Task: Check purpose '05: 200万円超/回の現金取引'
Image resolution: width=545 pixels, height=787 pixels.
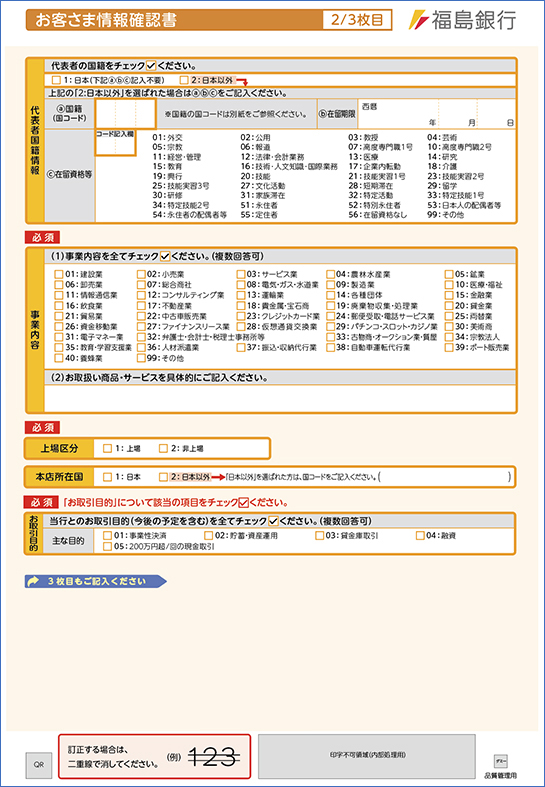Action: click(x=107, y=547)
